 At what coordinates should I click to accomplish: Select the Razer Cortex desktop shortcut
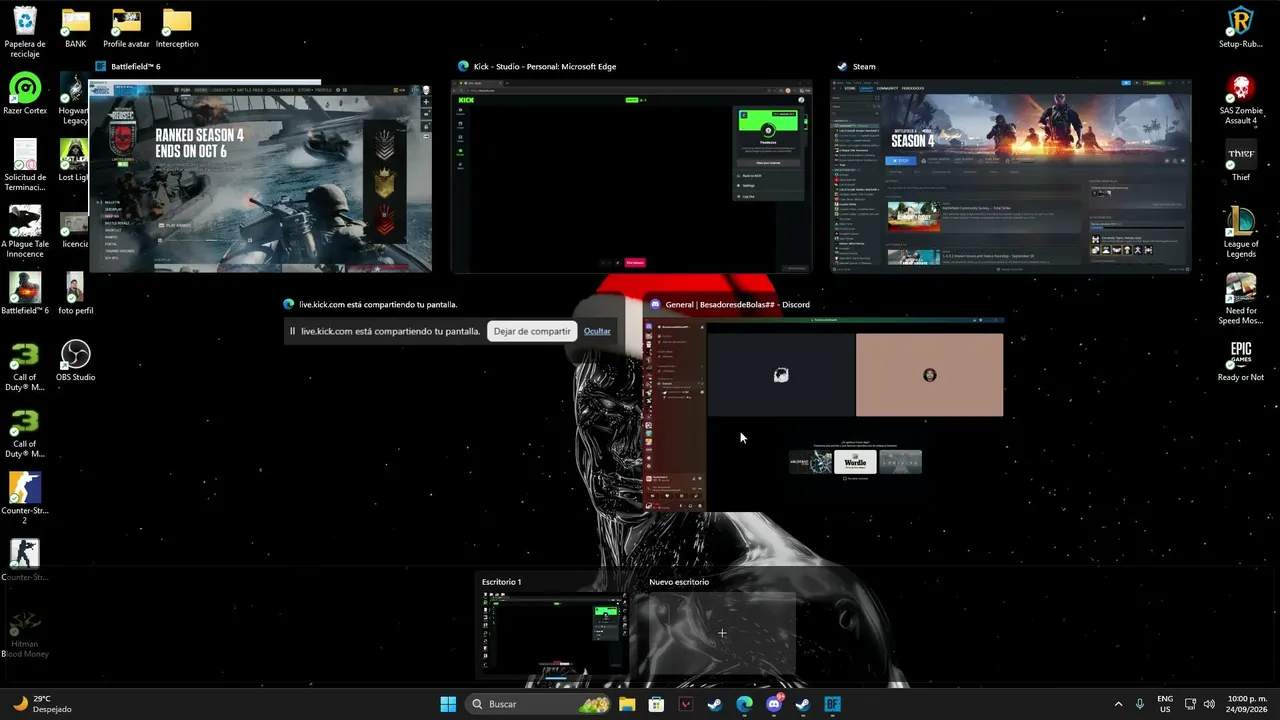pyautogui.click(x=25, y=94)
